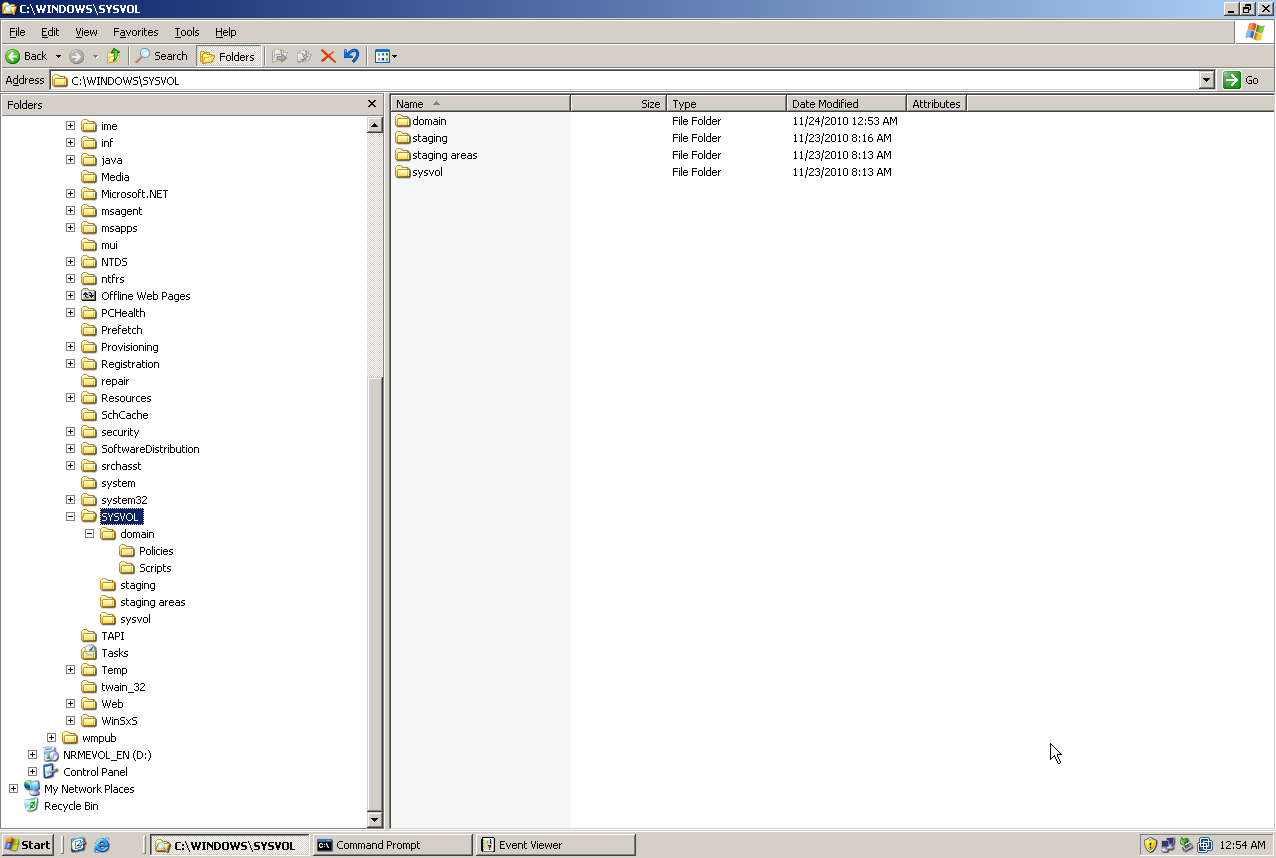Expand the WinSxS tree node

click(x=70, y=721)
